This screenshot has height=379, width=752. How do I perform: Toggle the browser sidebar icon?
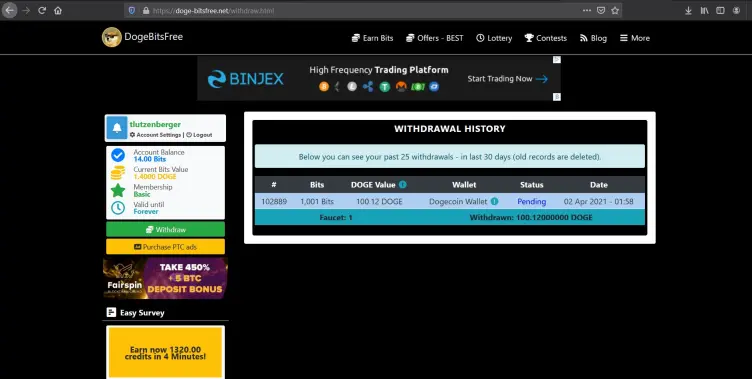[x=720, y=10]
